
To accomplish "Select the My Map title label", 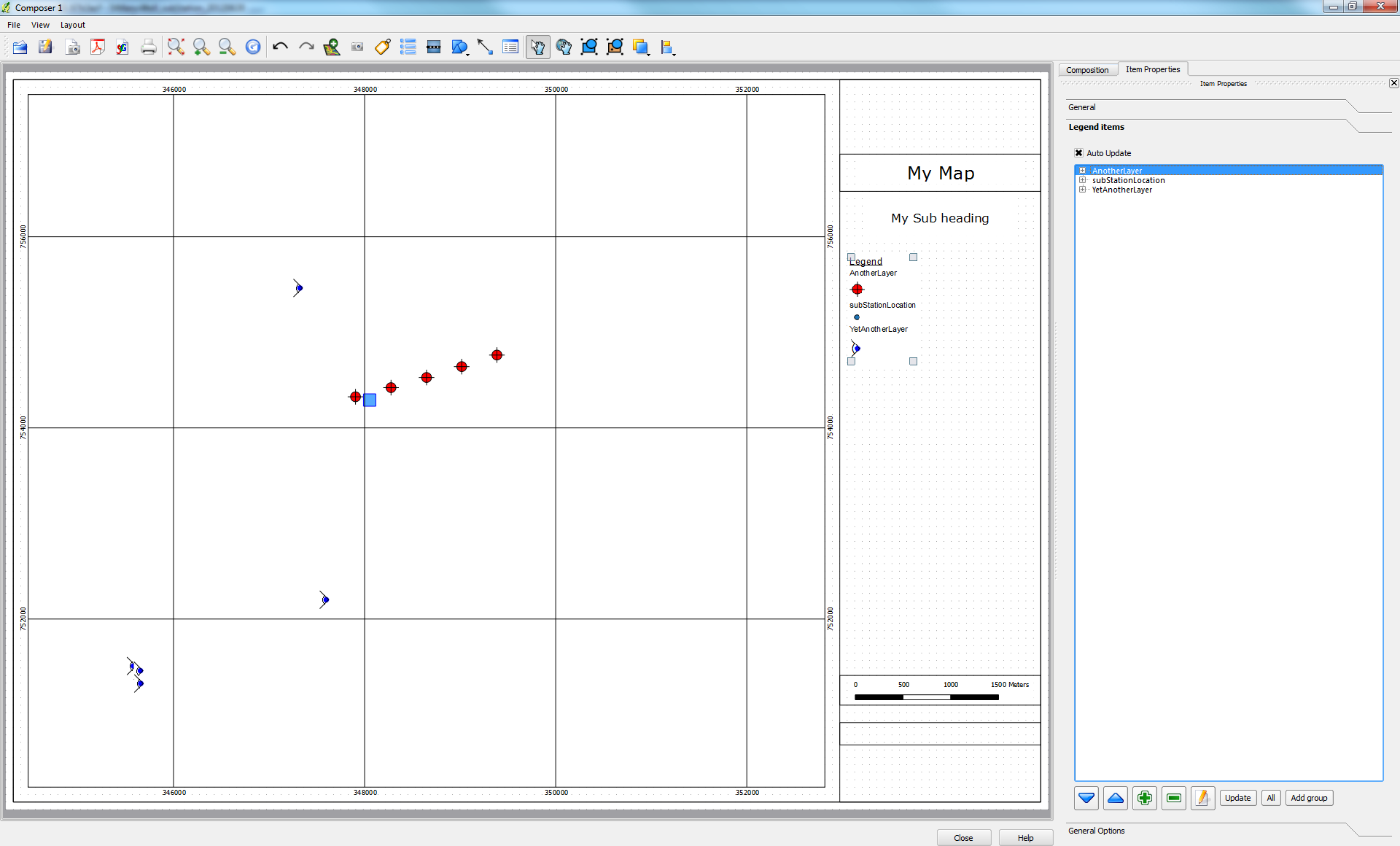I will pos(941,173).
